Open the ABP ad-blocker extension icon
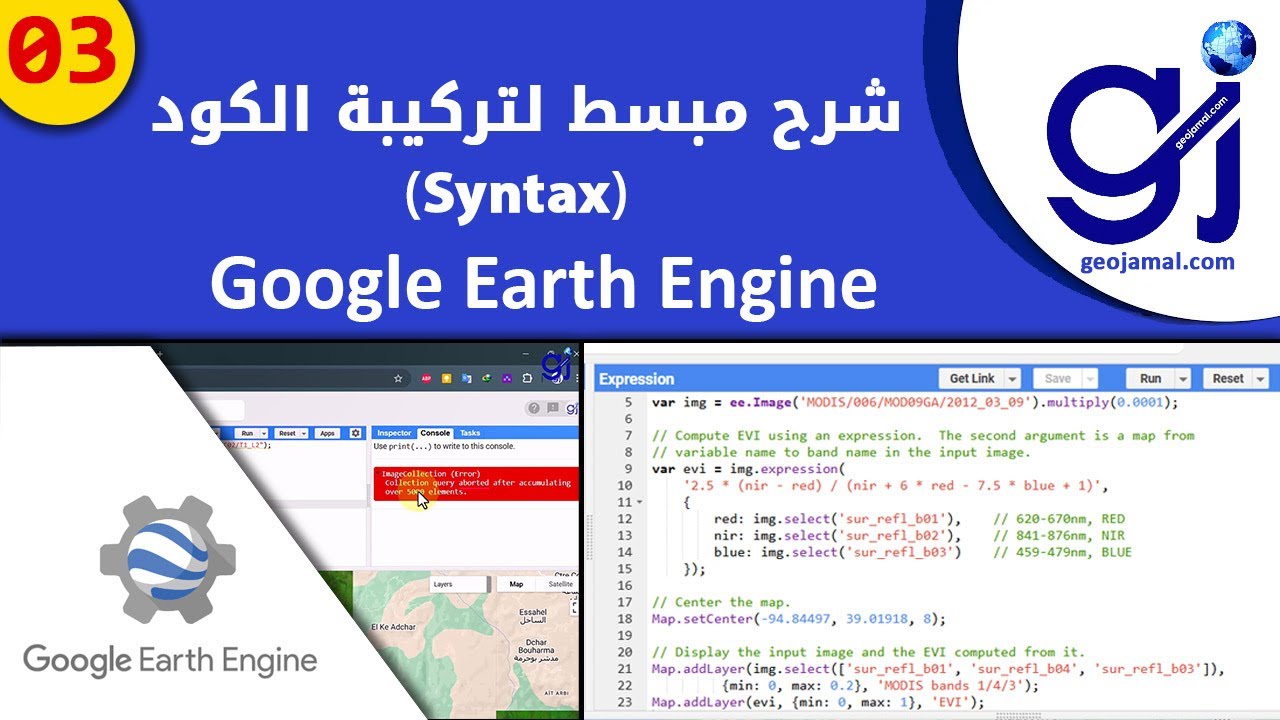Image resolution: width=1280 pixels, height=720 pixels. coord(426,379)
